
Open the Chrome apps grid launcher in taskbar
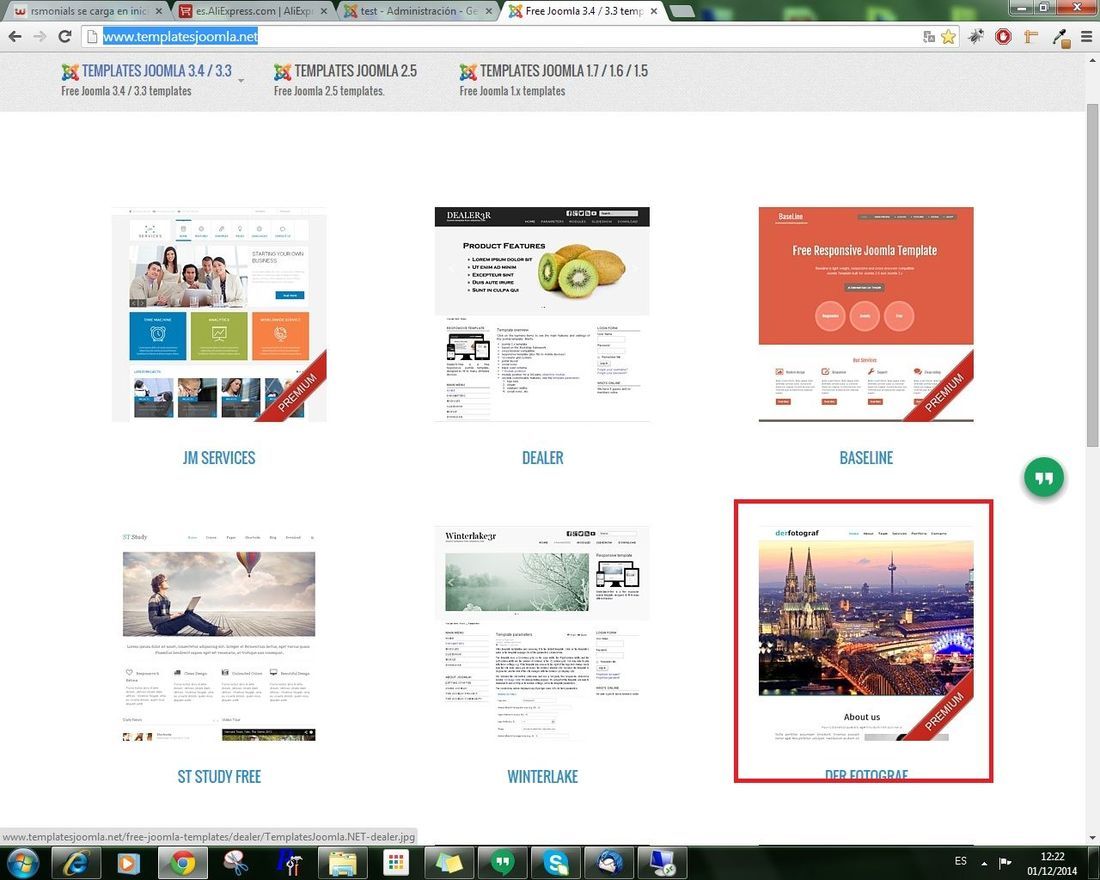(396, 863)
